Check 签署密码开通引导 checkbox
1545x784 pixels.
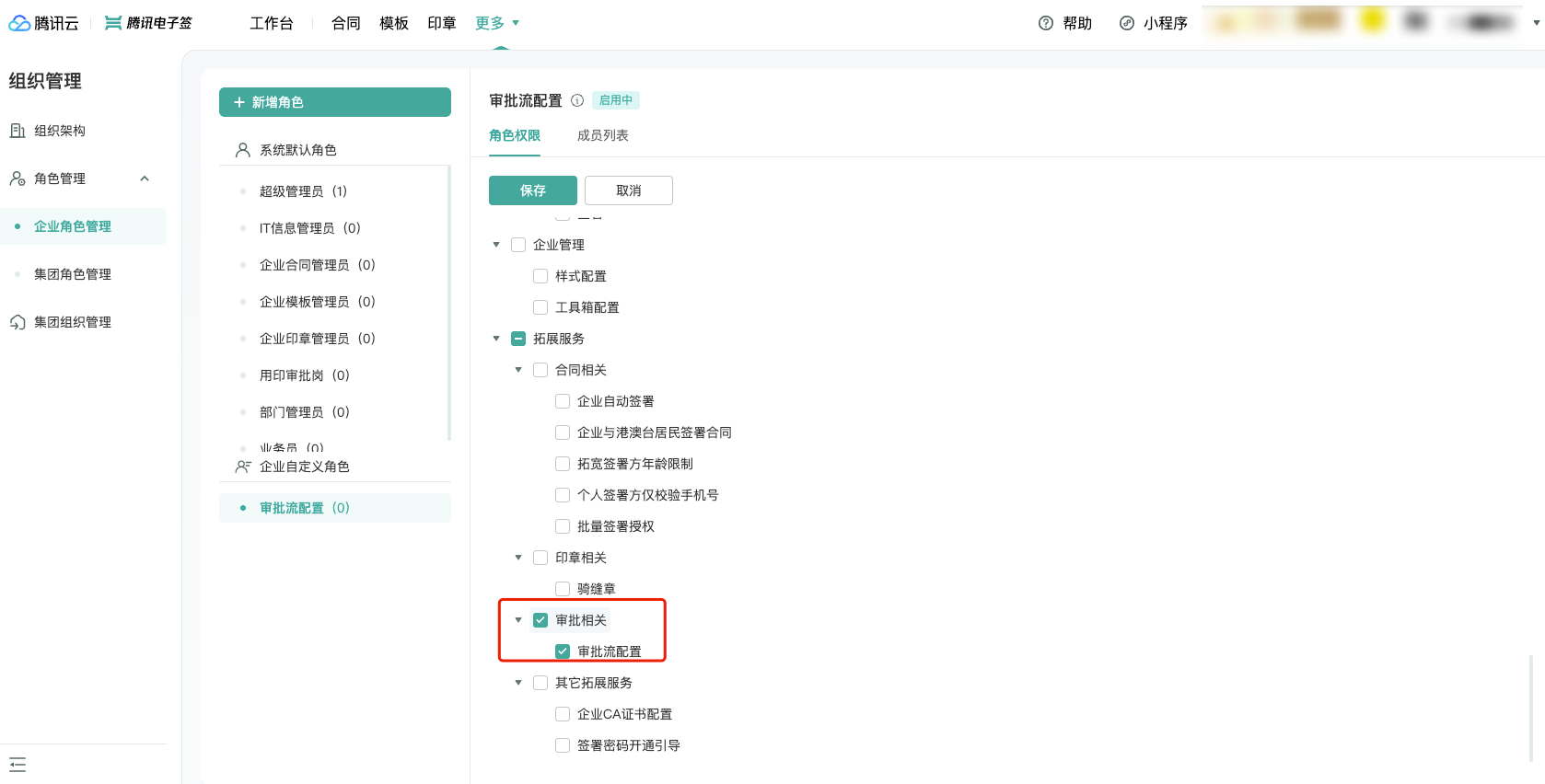[x=563, y=745]
